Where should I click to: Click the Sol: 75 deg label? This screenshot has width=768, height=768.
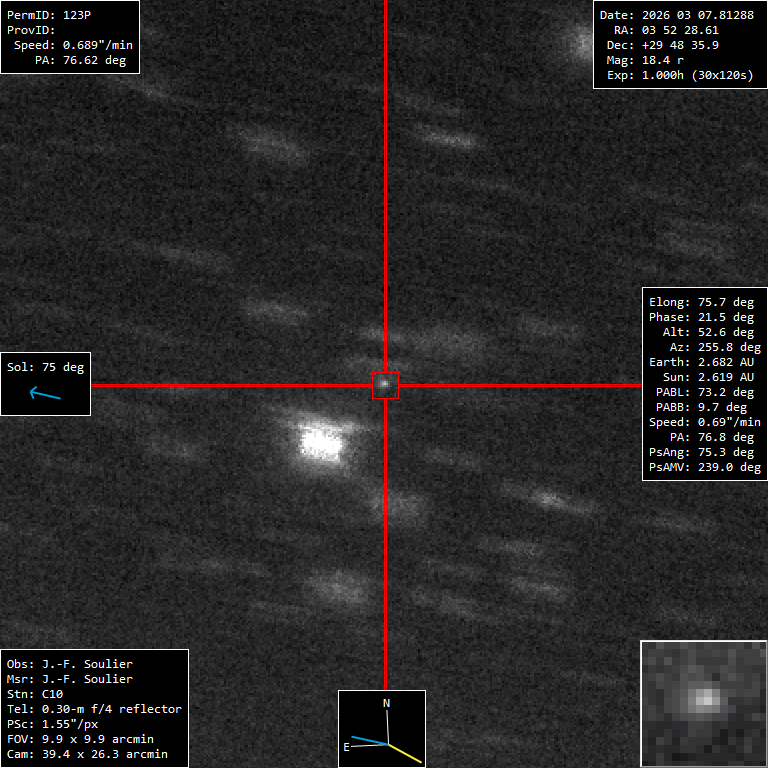coord(46,367)
